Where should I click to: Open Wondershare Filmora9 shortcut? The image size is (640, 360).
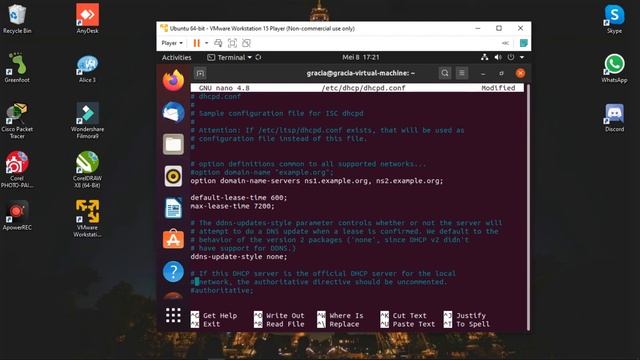(x=87, y=120)
